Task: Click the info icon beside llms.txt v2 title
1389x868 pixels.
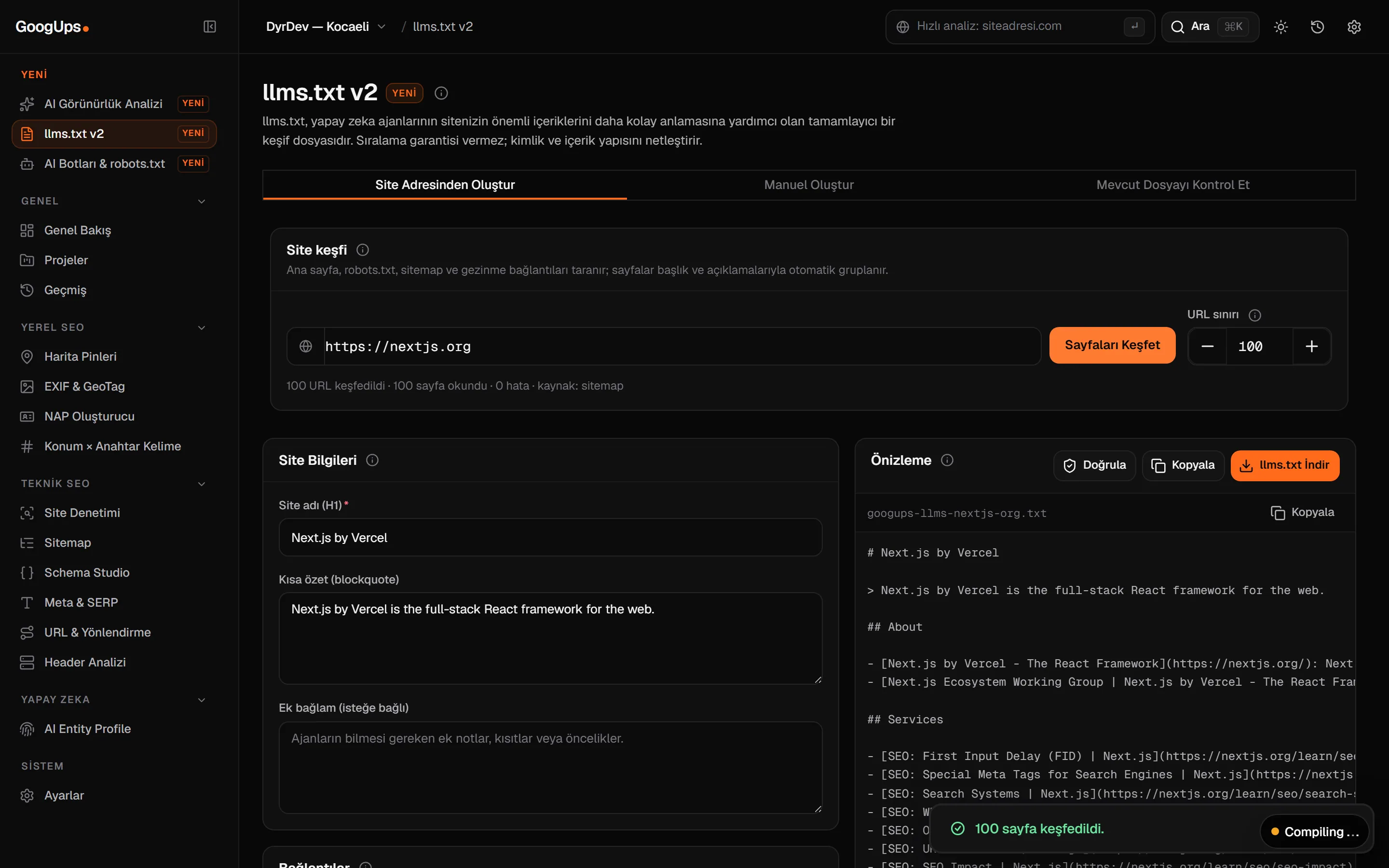Action: click(x=441, y=93)
